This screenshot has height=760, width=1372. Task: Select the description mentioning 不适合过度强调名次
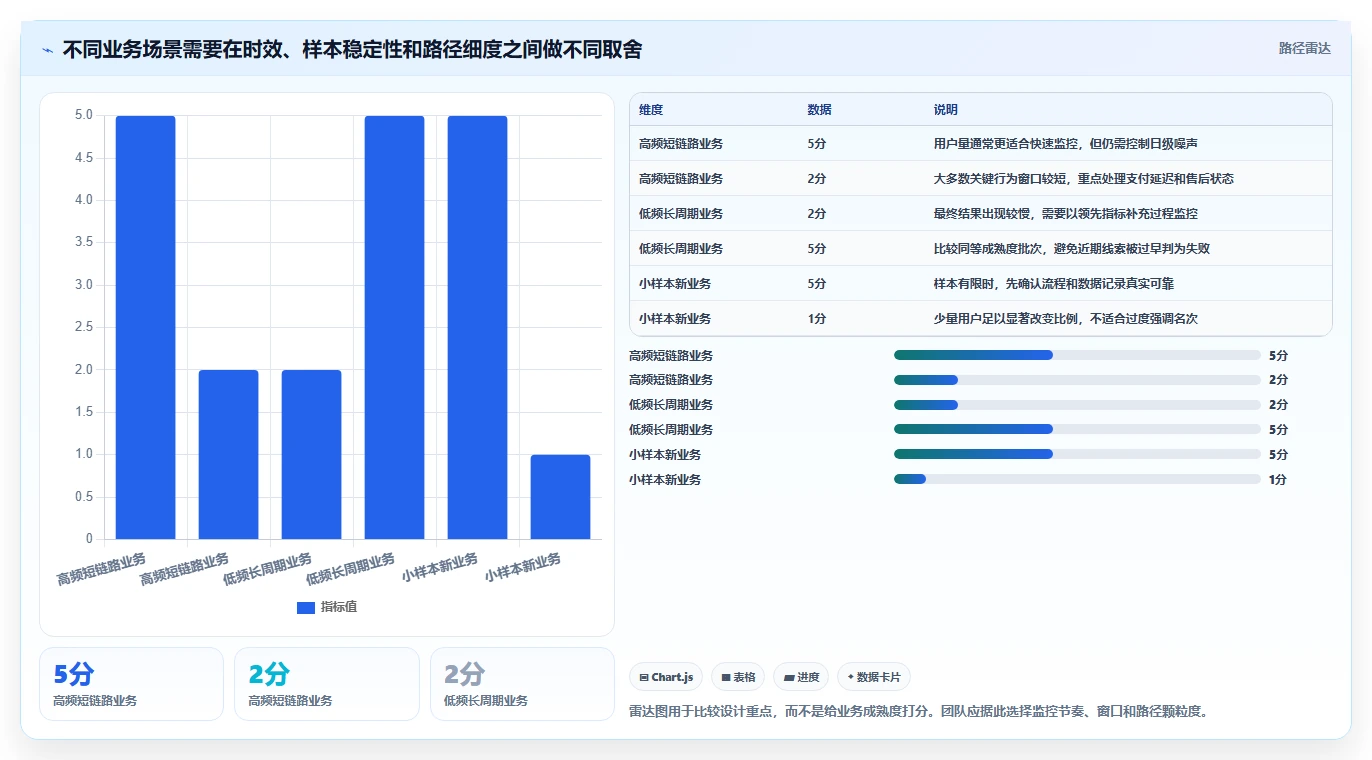[1066, 319]
